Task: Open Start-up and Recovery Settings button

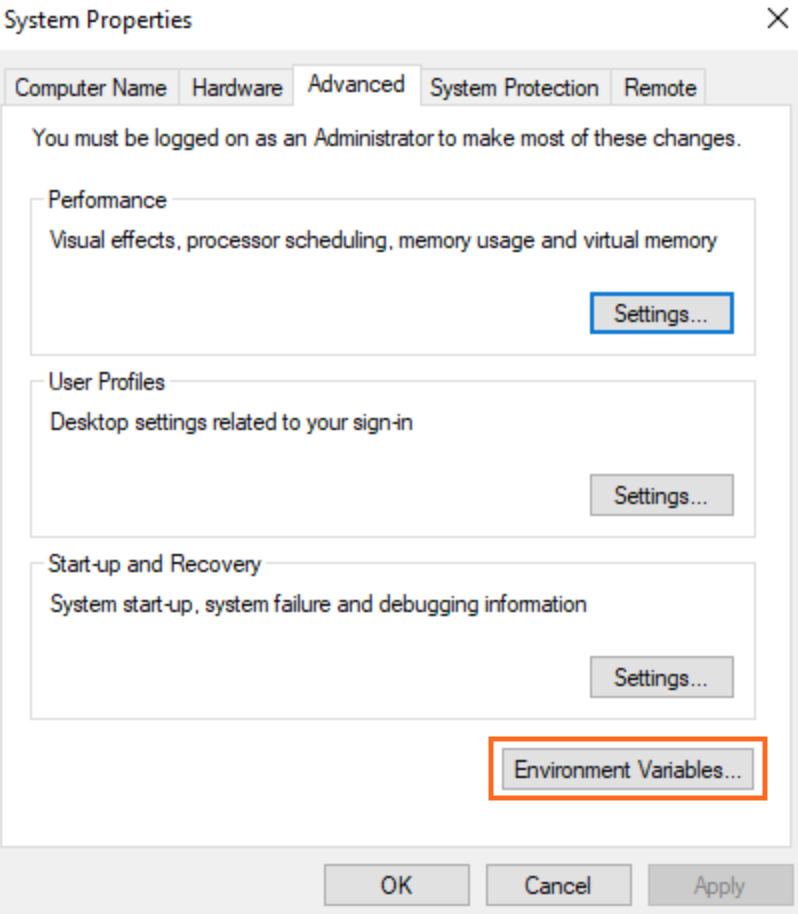Action: [x=662, y=677]
